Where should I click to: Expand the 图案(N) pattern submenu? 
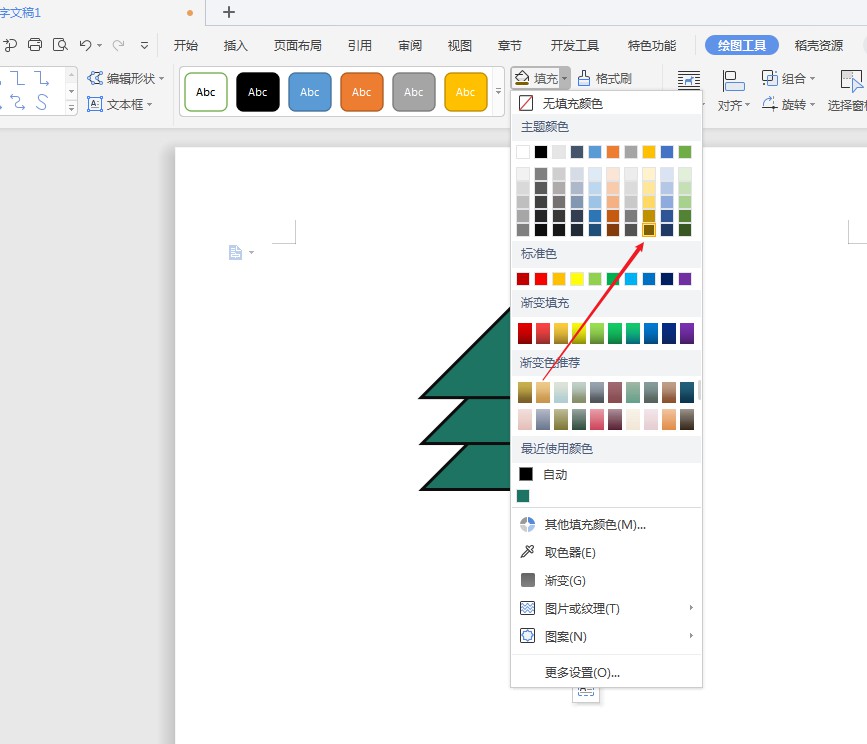point(565,636)
